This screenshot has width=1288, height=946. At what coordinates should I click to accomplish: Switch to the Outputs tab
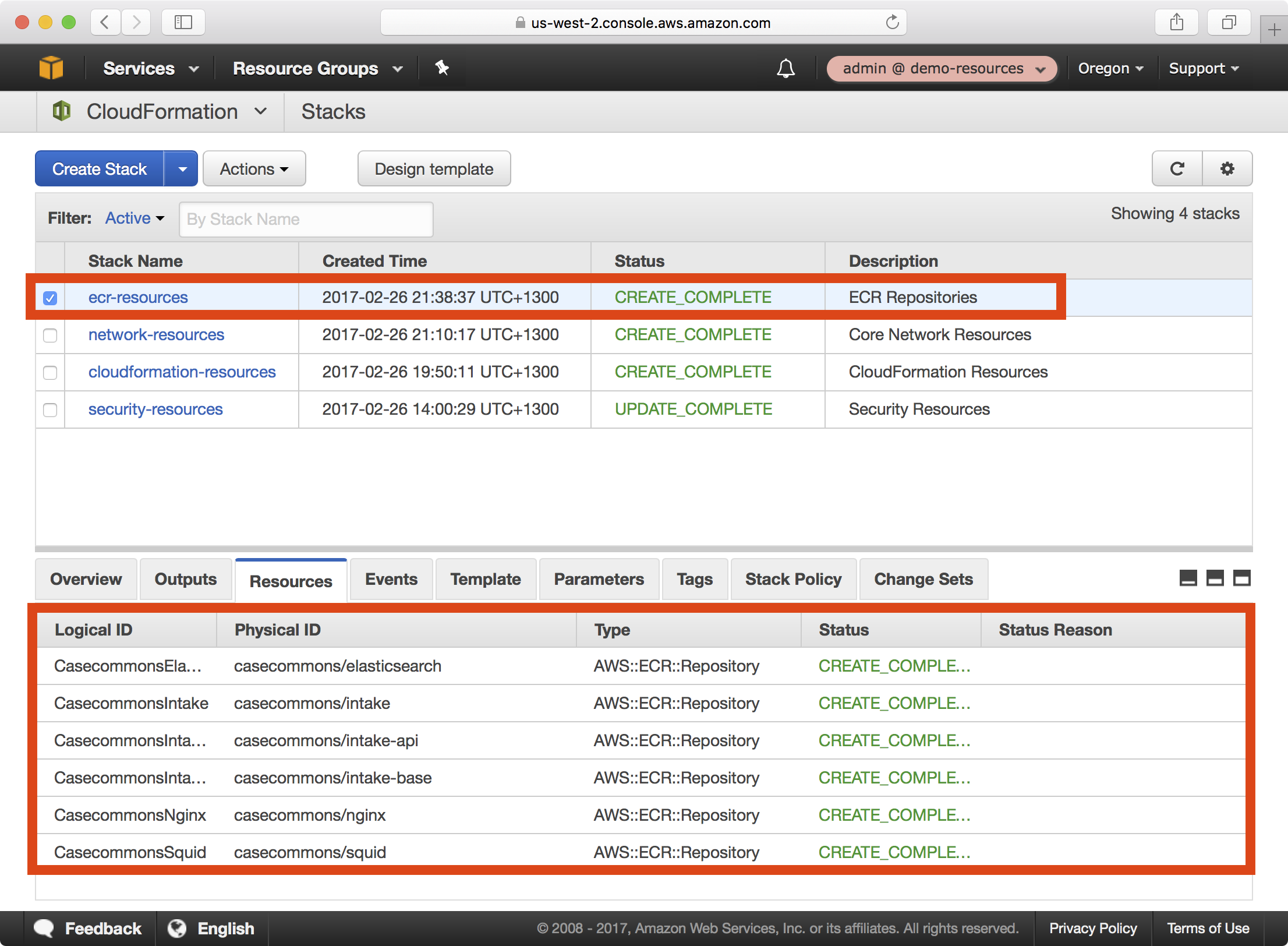click(x=186, y=579)
